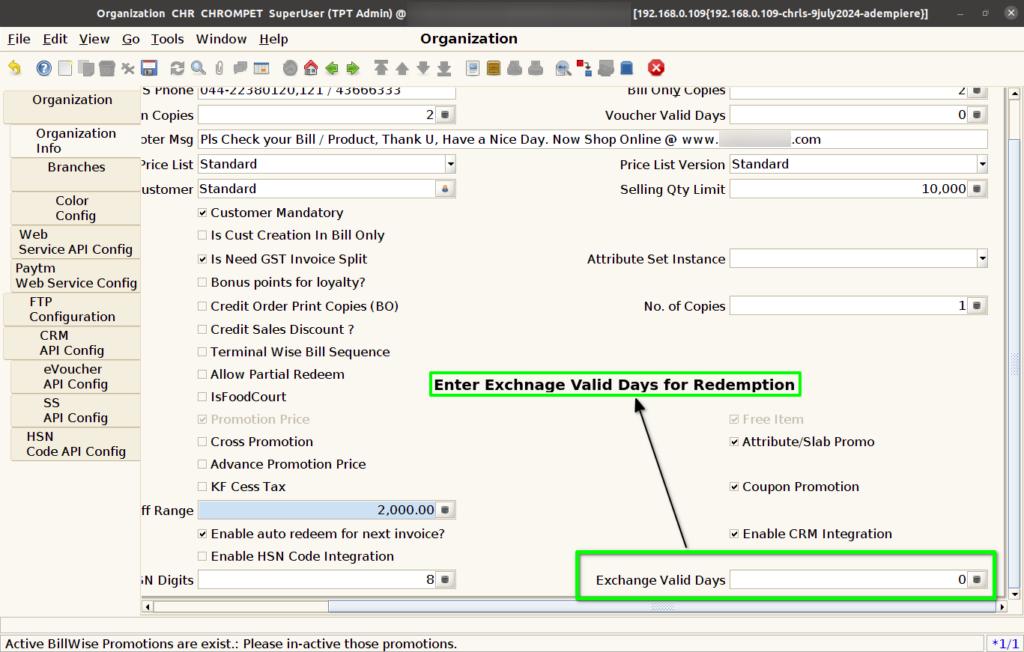Open the Tools menu
This screenshot has height=652, width=1024.
167,39
